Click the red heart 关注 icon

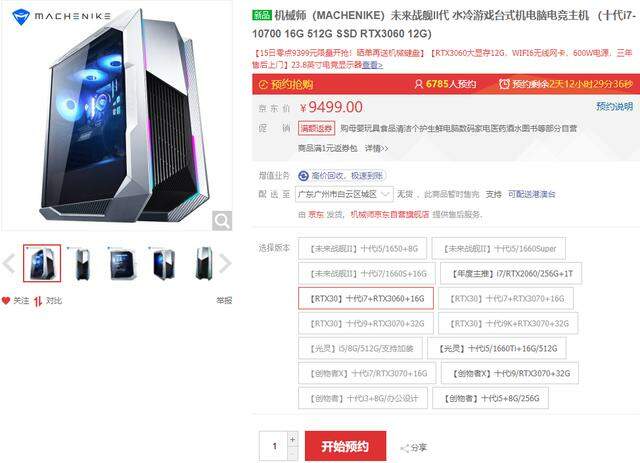tap(6, 301)
